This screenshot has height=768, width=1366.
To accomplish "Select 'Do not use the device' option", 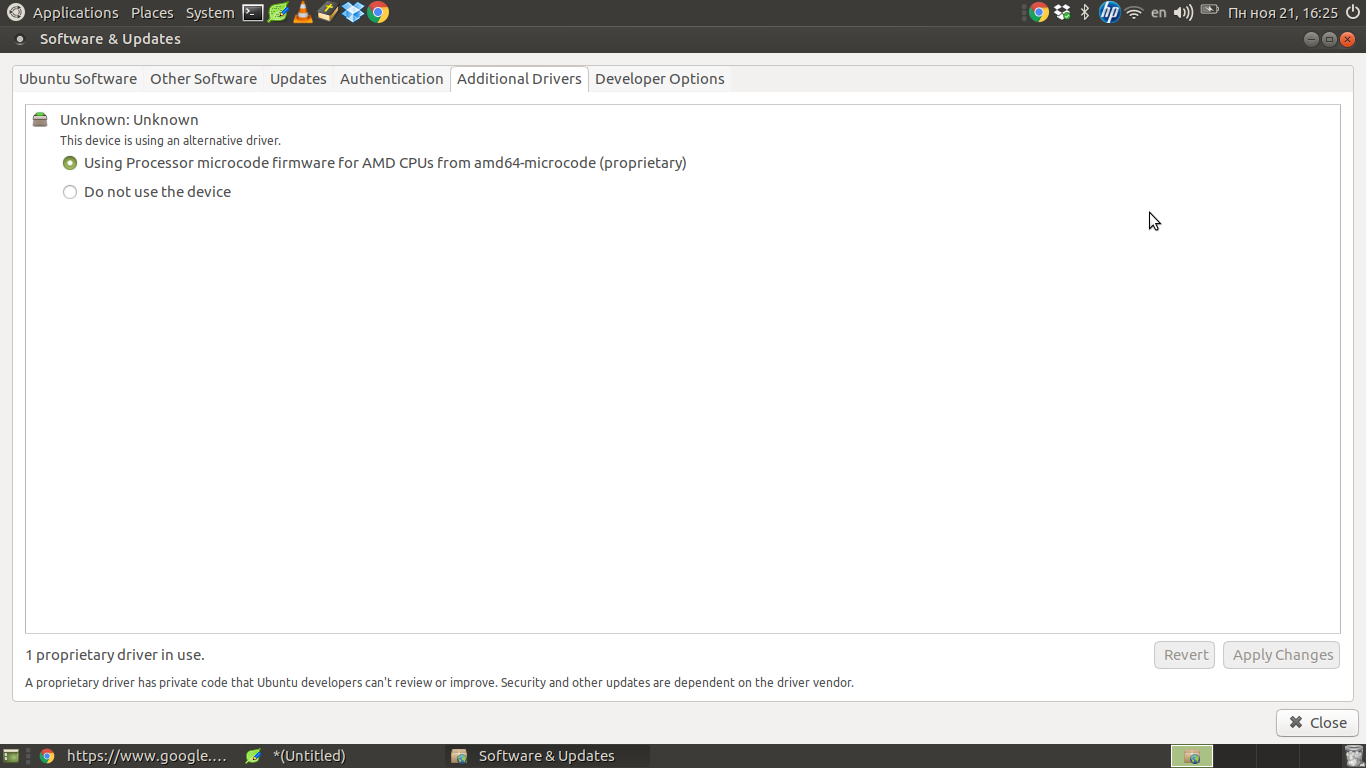I will [70, 192].
